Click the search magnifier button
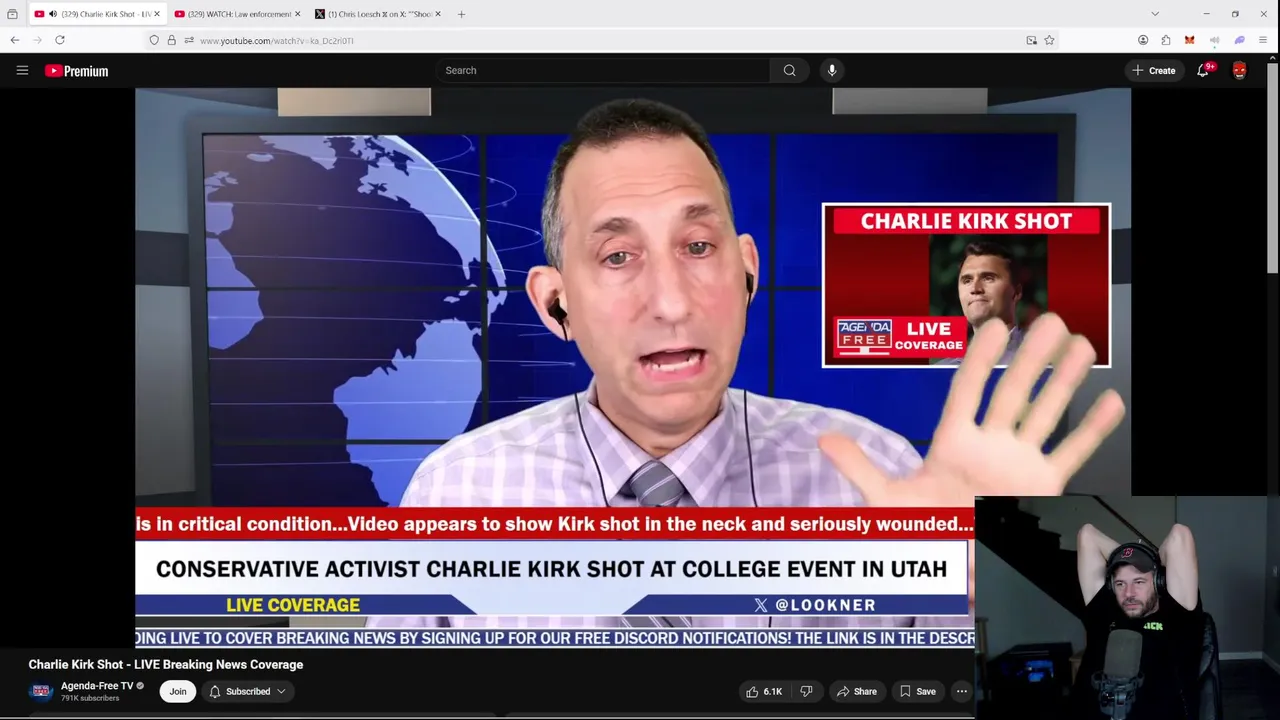The image size is (1280, 720). [x=790, y=70]
